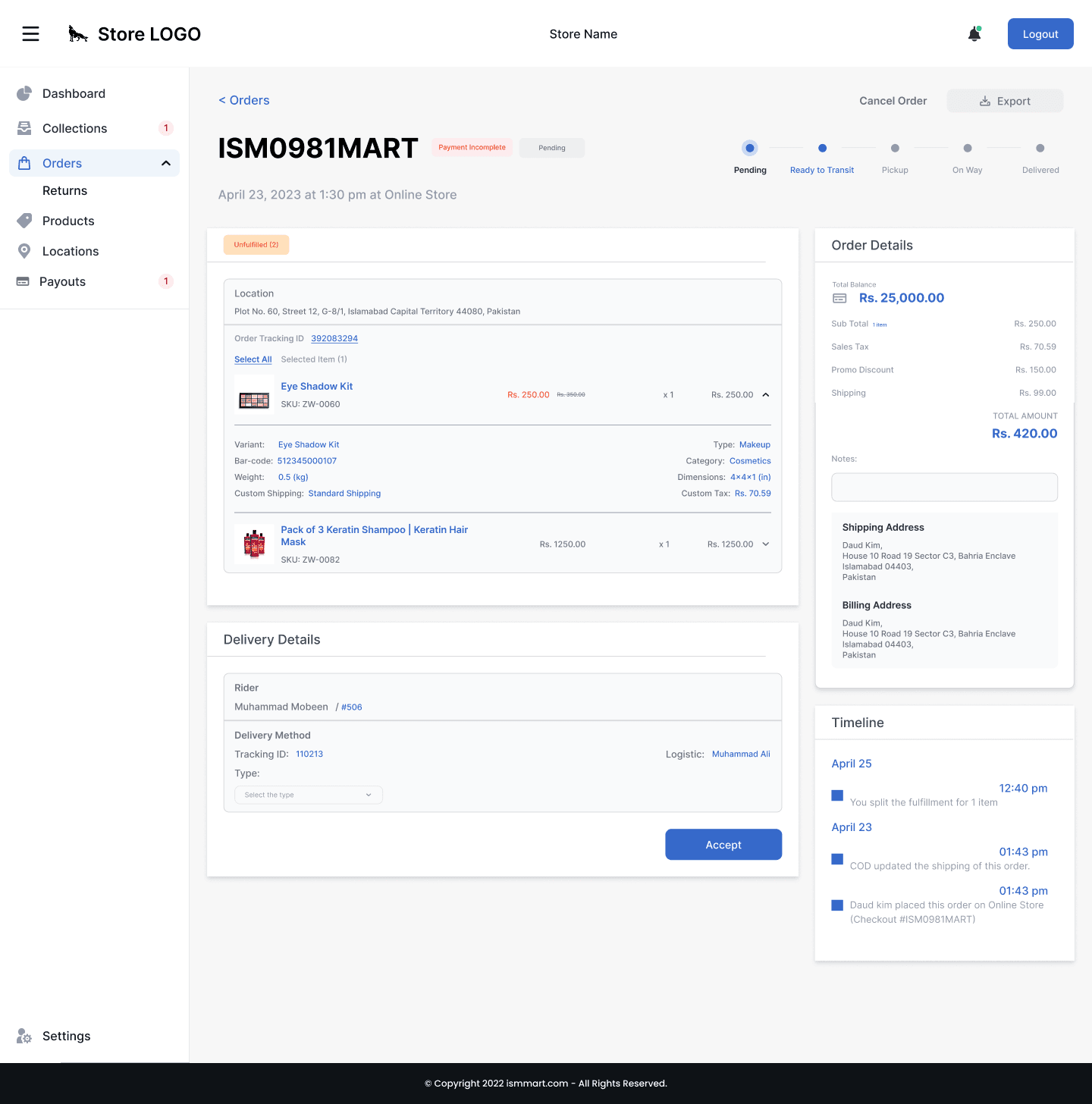This screenshot has height=1104, width=1092.
Task: Open logistic Muhammad Ali link
Action: click(741, 754)
